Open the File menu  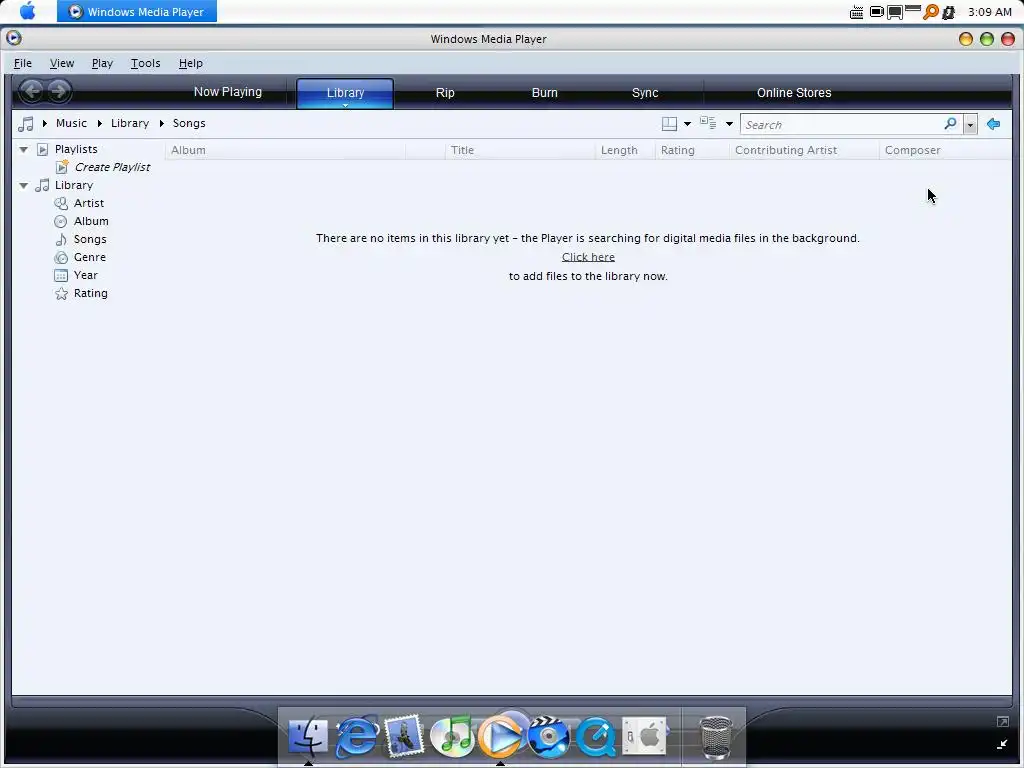click(x=23, y=63)
